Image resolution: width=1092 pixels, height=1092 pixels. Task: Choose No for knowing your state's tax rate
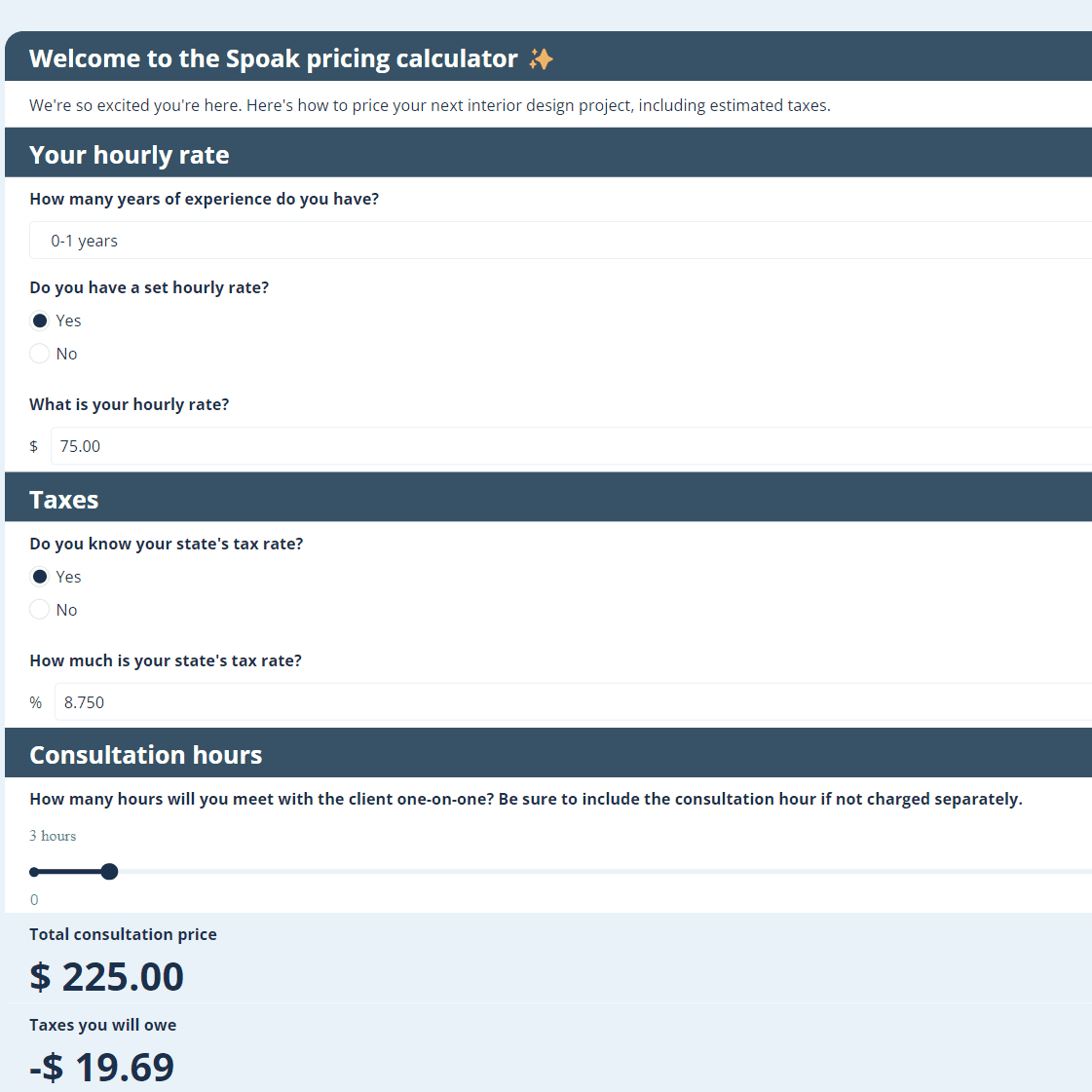pos(40,610)
